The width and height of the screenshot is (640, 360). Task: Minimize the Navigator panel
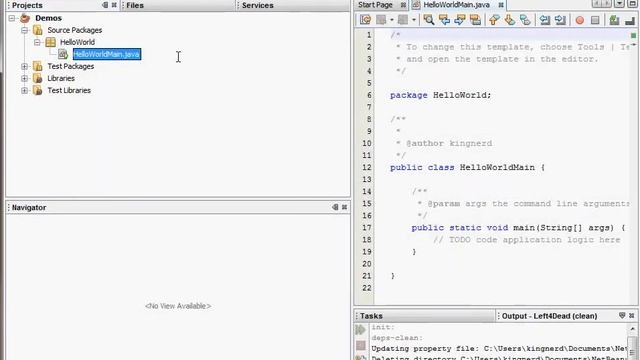pos(335,207)
